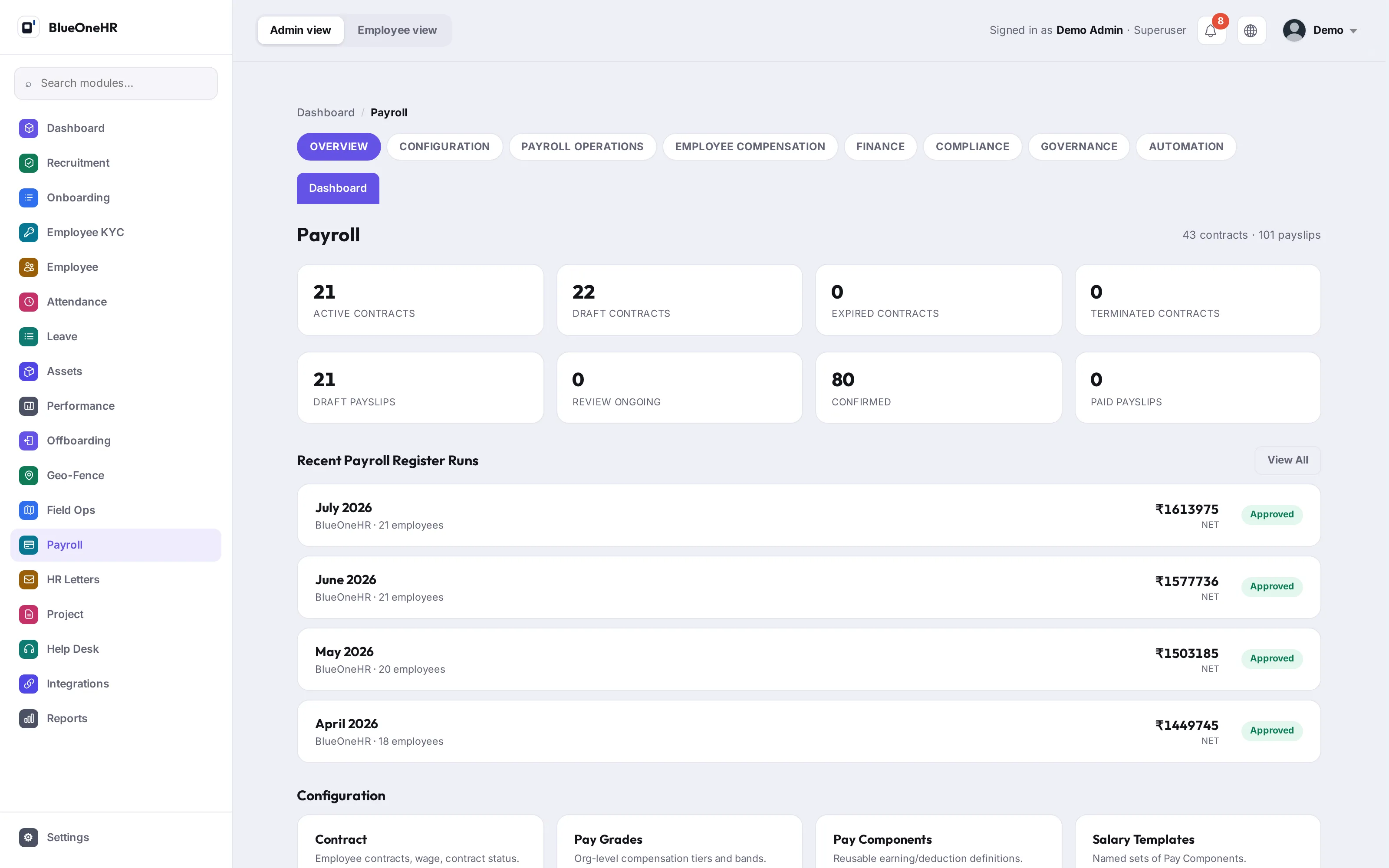Open the Confirmed payslips card
Viewport: 1389px width, 868px height.
pos(938,388)
